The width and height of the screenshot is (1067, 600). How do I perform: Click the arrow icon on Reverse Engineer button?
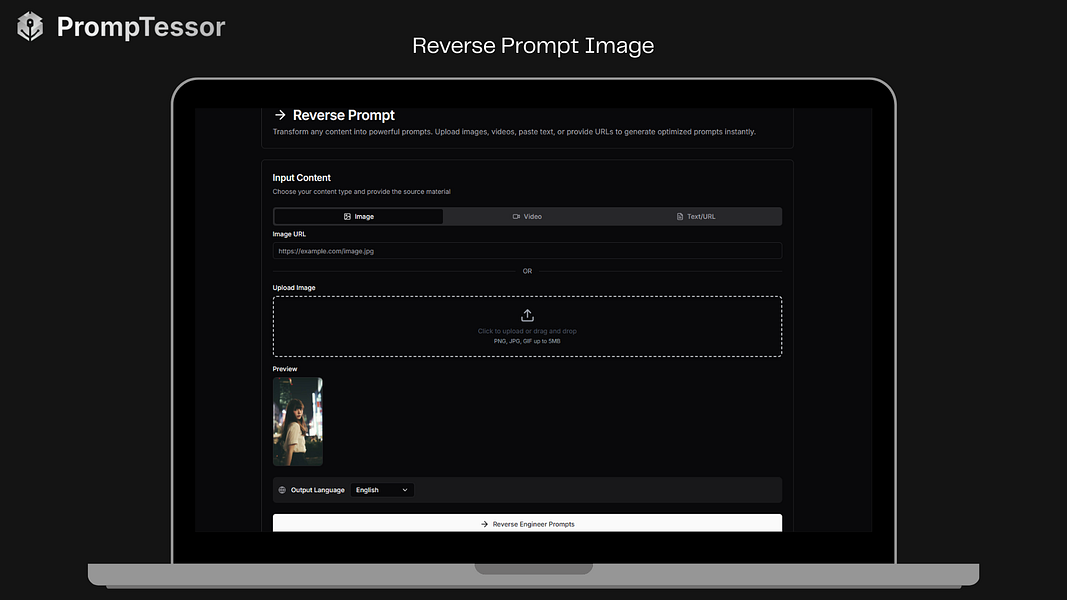pyautogui.click(x=483, y=523)
